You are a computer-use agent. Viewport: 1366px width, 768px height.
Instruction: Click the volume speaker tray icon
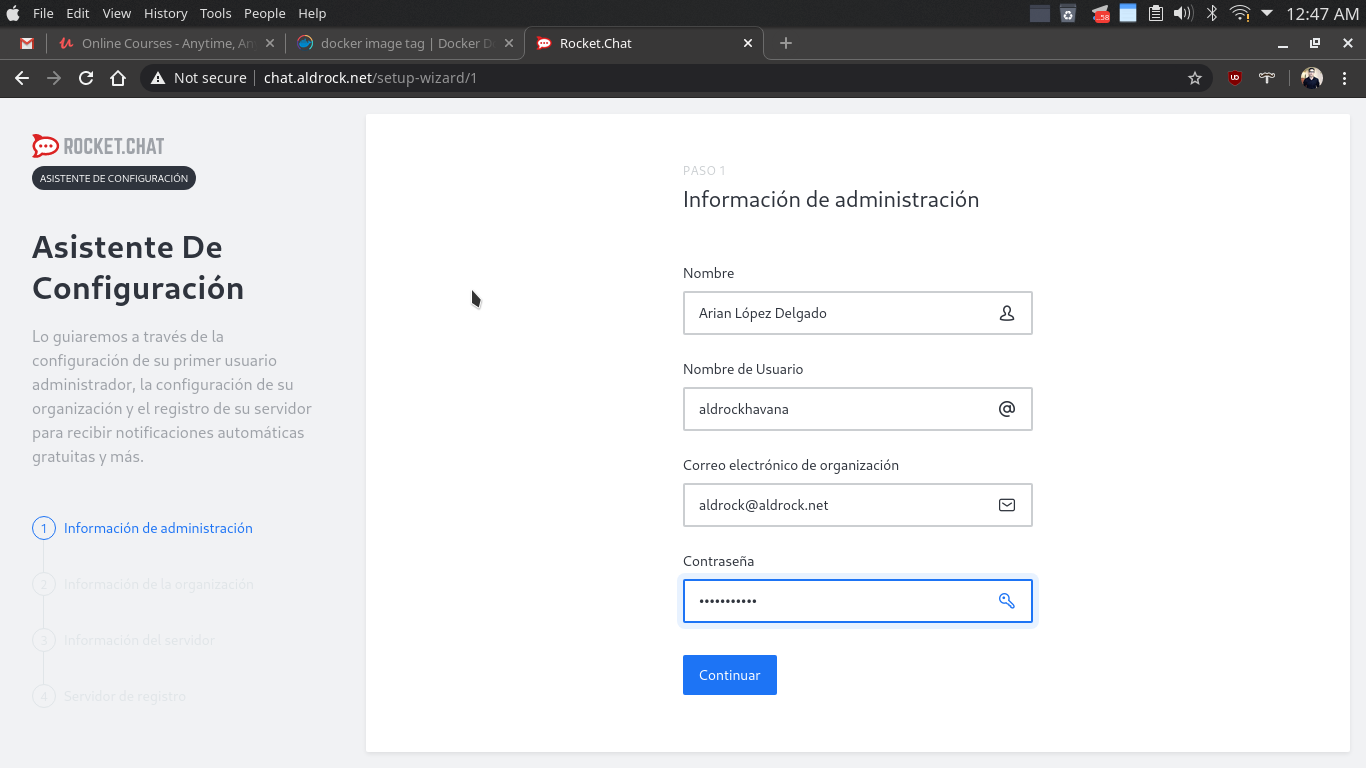click(x=1184, y=13)
